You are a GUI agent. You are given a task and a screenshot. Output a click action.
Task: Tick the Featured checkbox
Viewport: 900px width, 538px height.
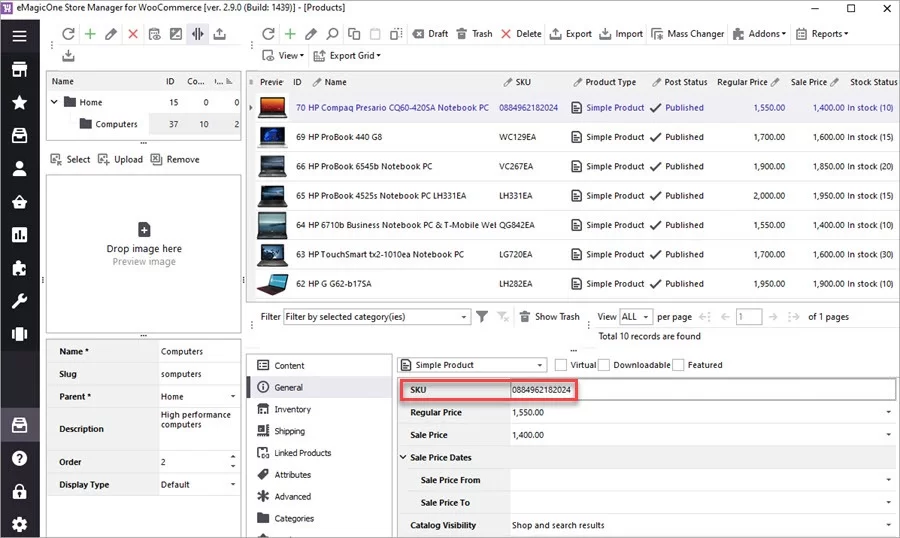click(679, 365)
